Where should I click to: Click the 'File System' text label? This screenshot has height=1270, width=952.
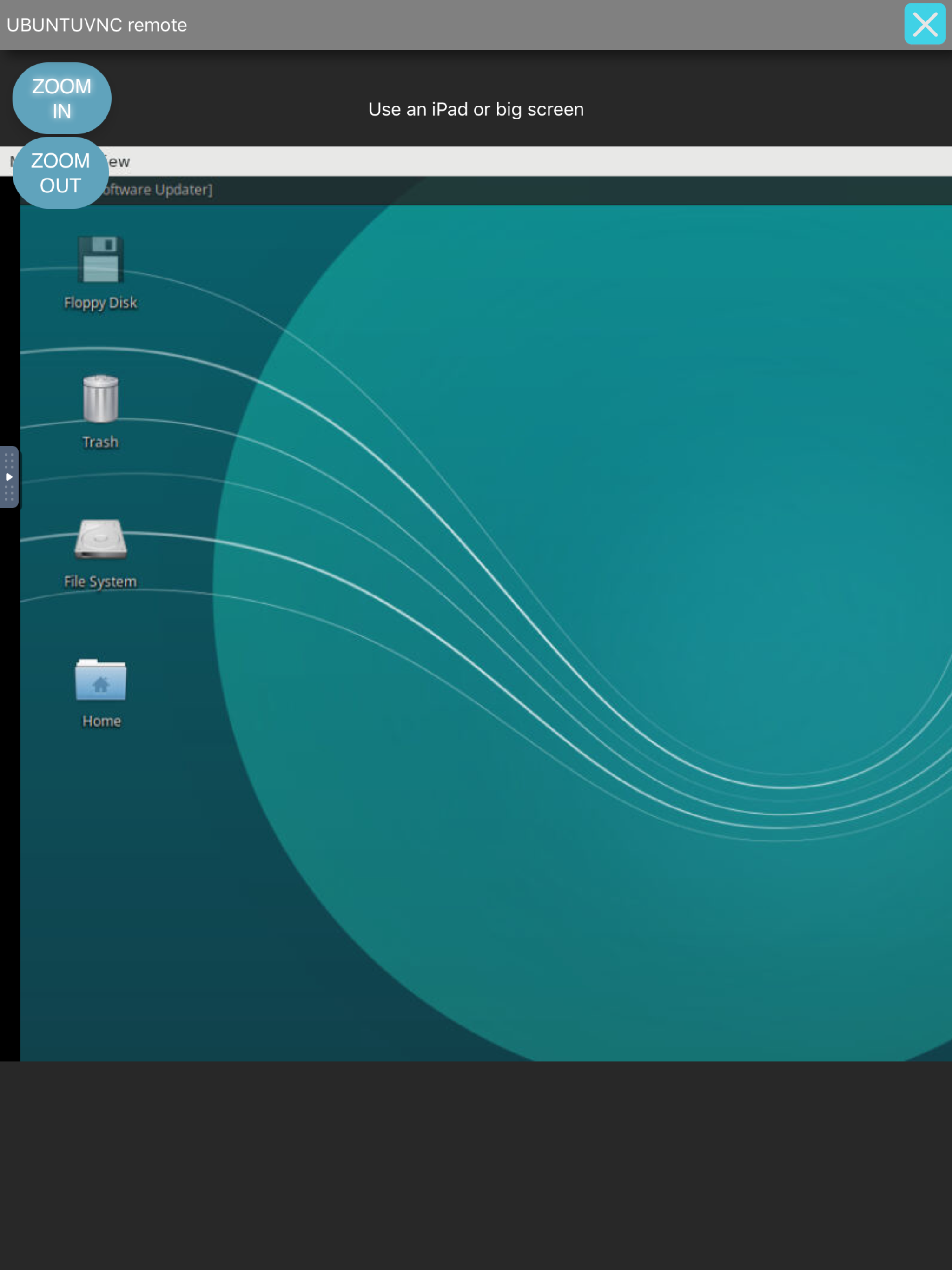100,582
